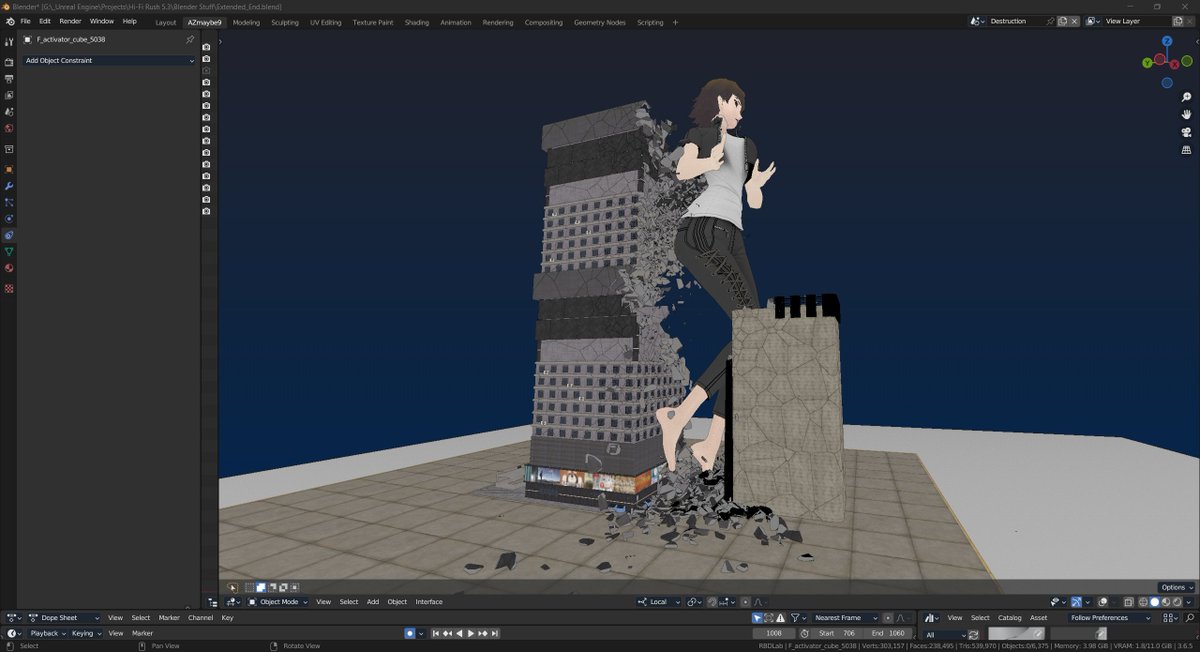Open the viewport Add menu

point(373,602)
